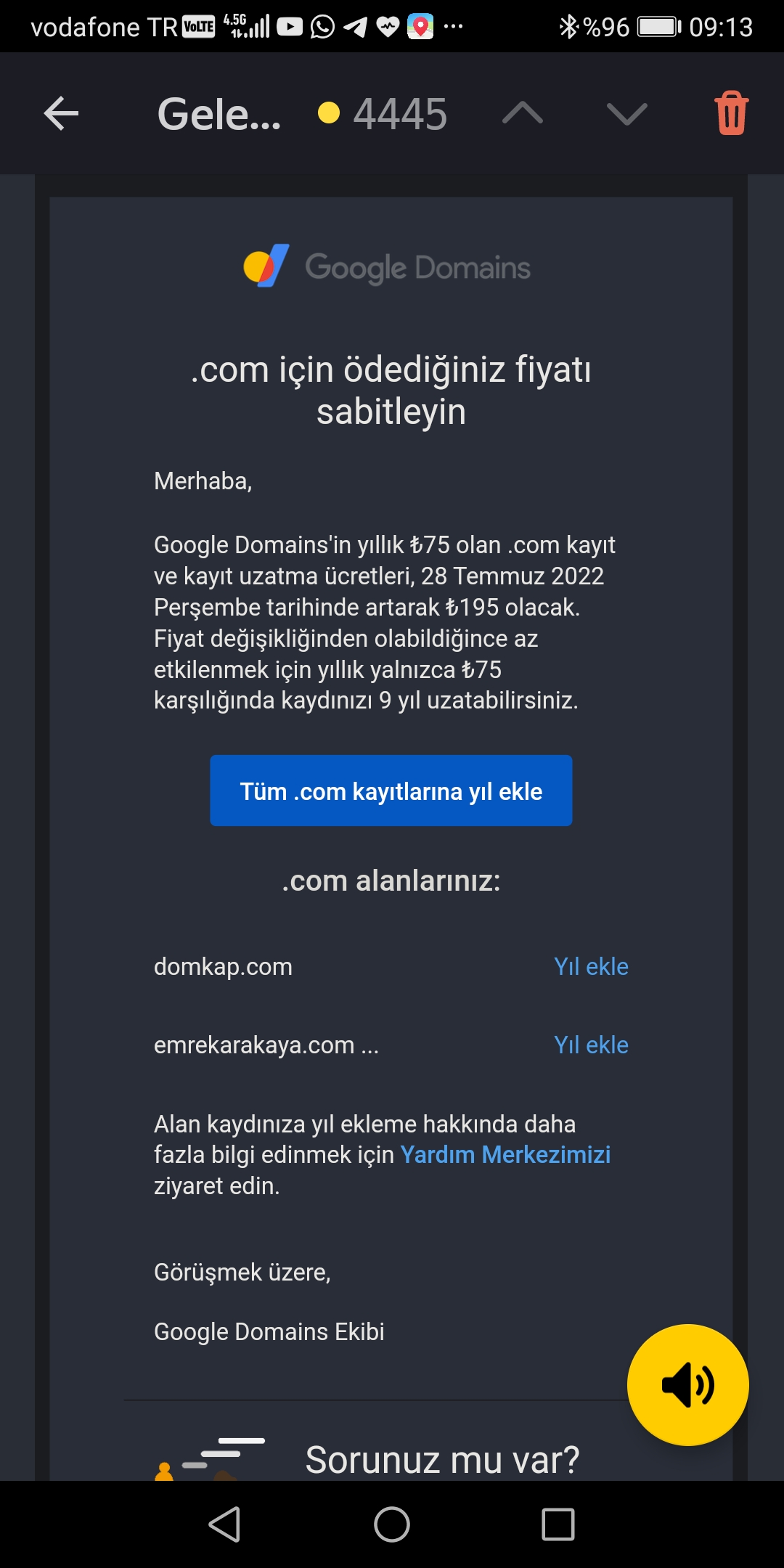The width and height of the screenshot is (784, 1568).
Task: Tap Android back navigation triangle
Action: (224, 1524)
